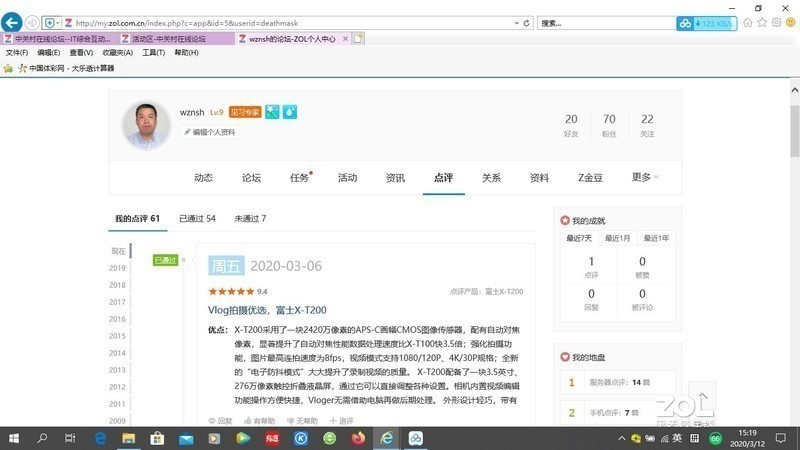Select the Z金豆 navigation tab
The height and width of the screenshot is (450, 800).
tap(590, 178)
